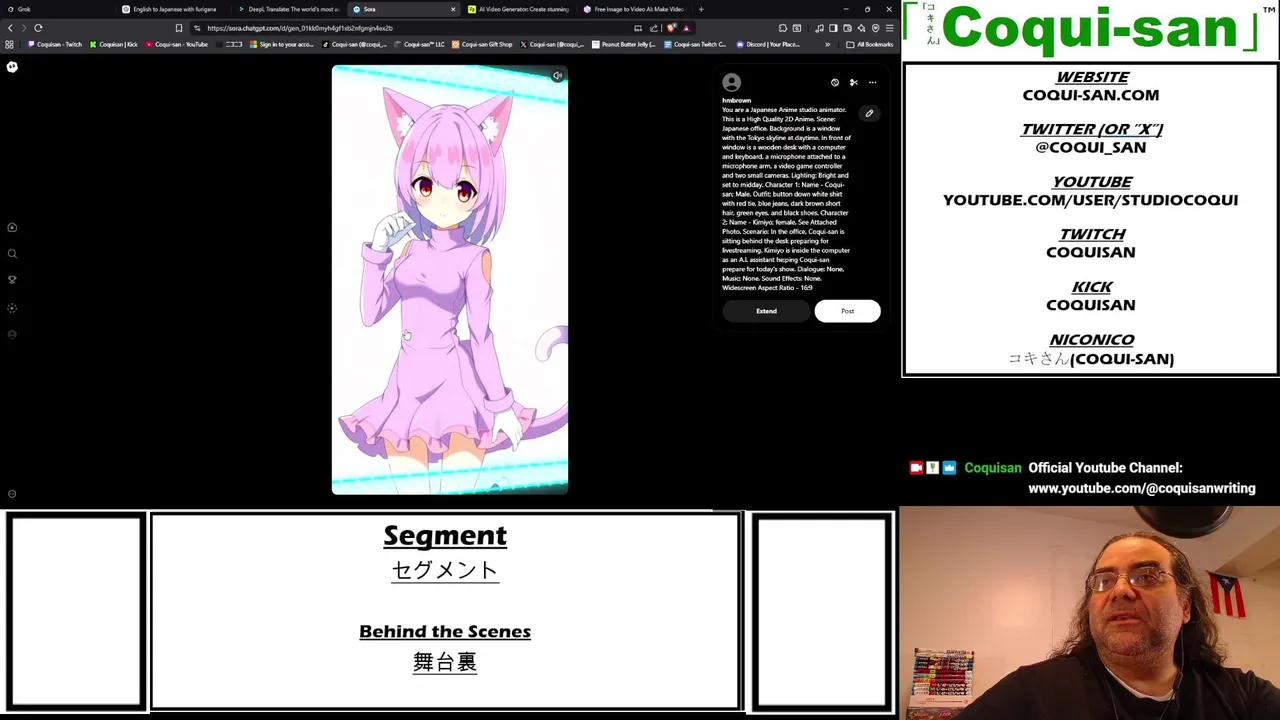Open a new browser tab
This screenshot has height=720, width=1280.
(x=701, y=9)
